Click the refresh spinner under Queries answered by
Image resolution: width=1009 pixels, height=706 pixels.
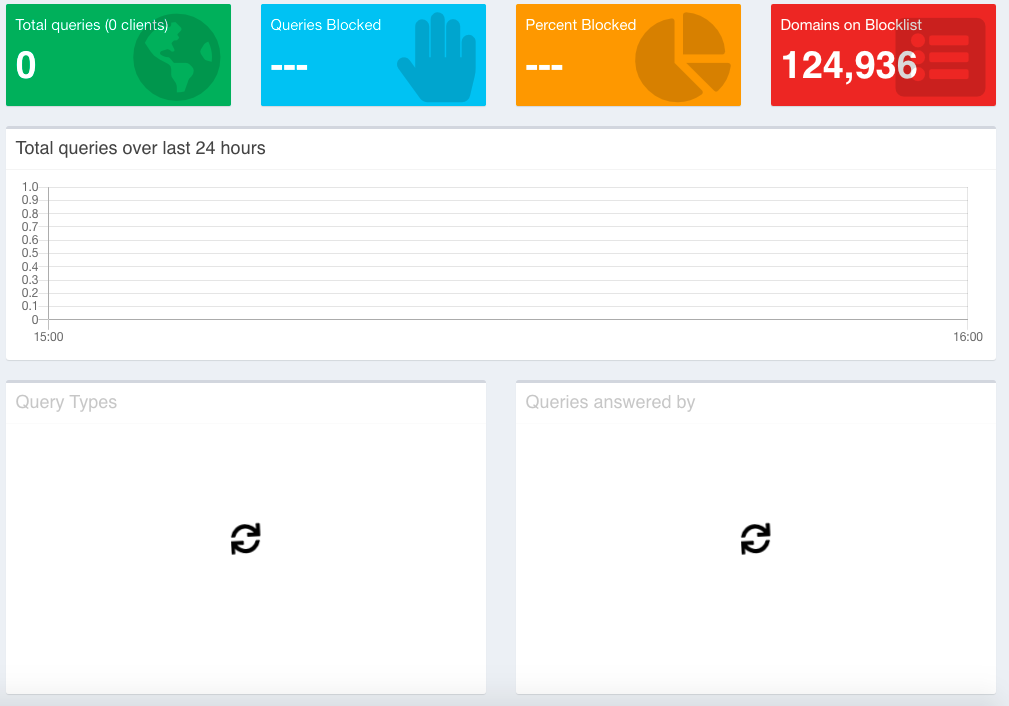click(755, 539)
